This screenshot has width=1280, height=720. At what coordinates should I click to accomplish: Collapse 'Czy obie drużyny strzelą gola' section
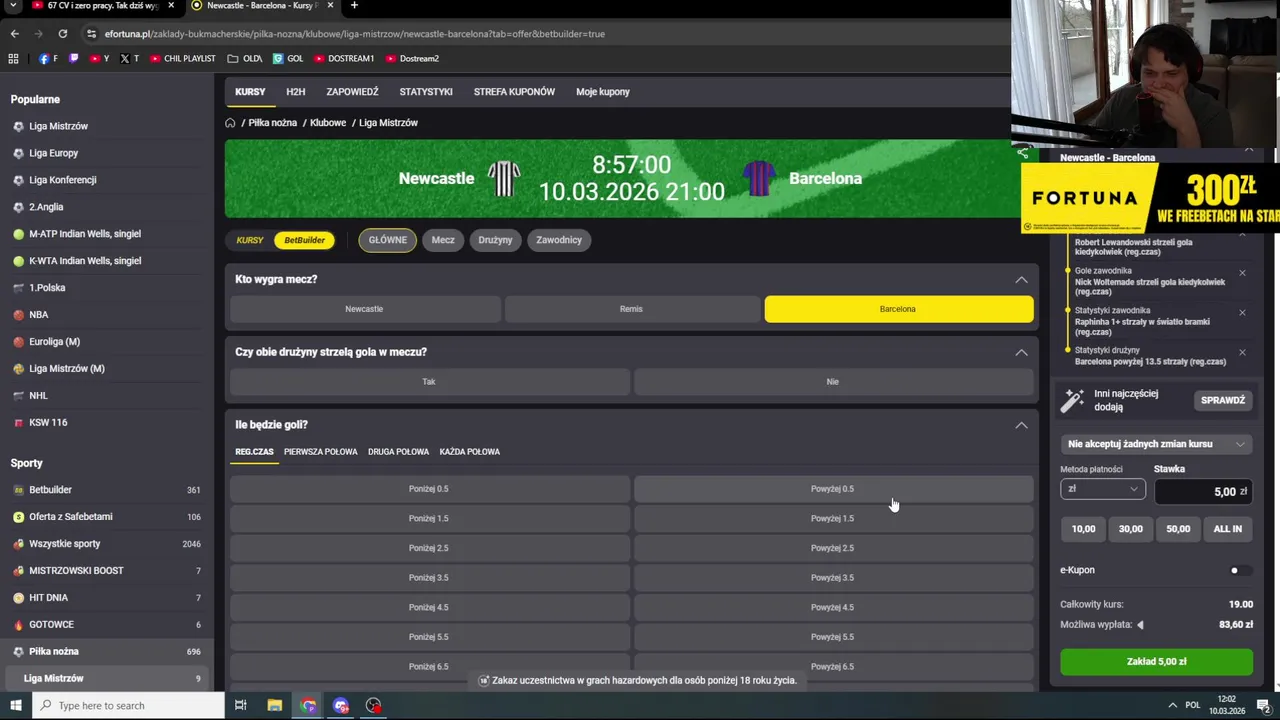tap(1021, 352)
